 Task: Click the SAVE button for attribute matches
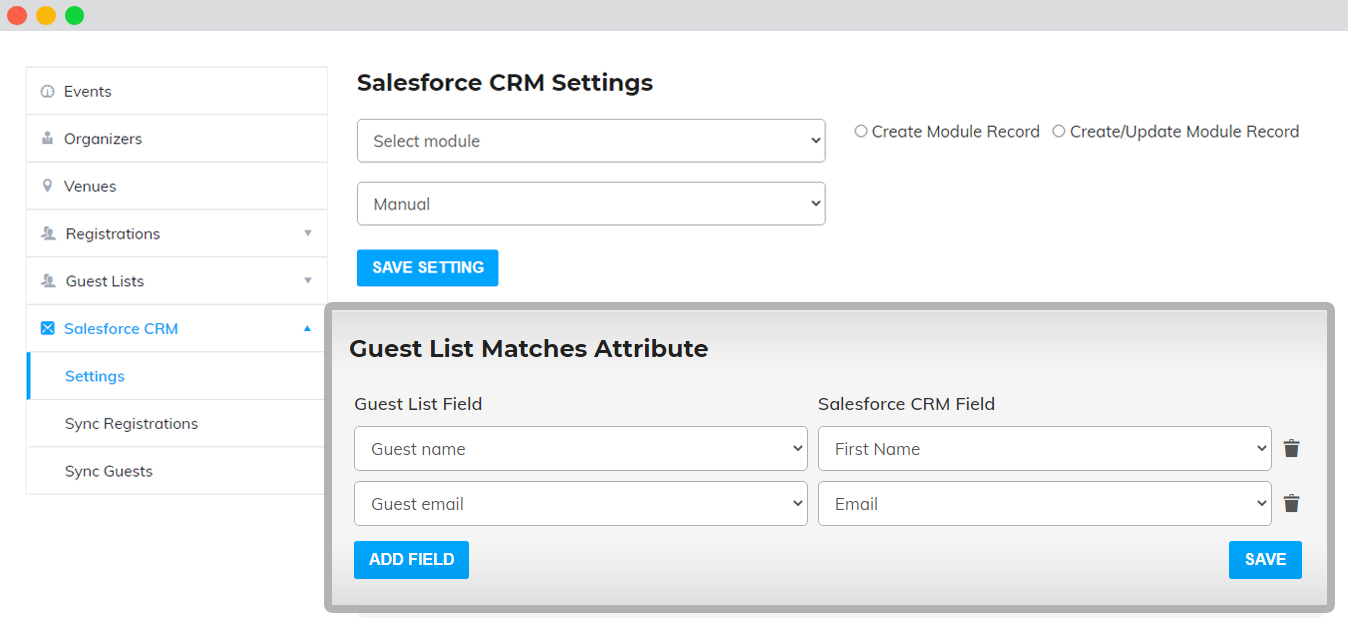pos(1265,560)
